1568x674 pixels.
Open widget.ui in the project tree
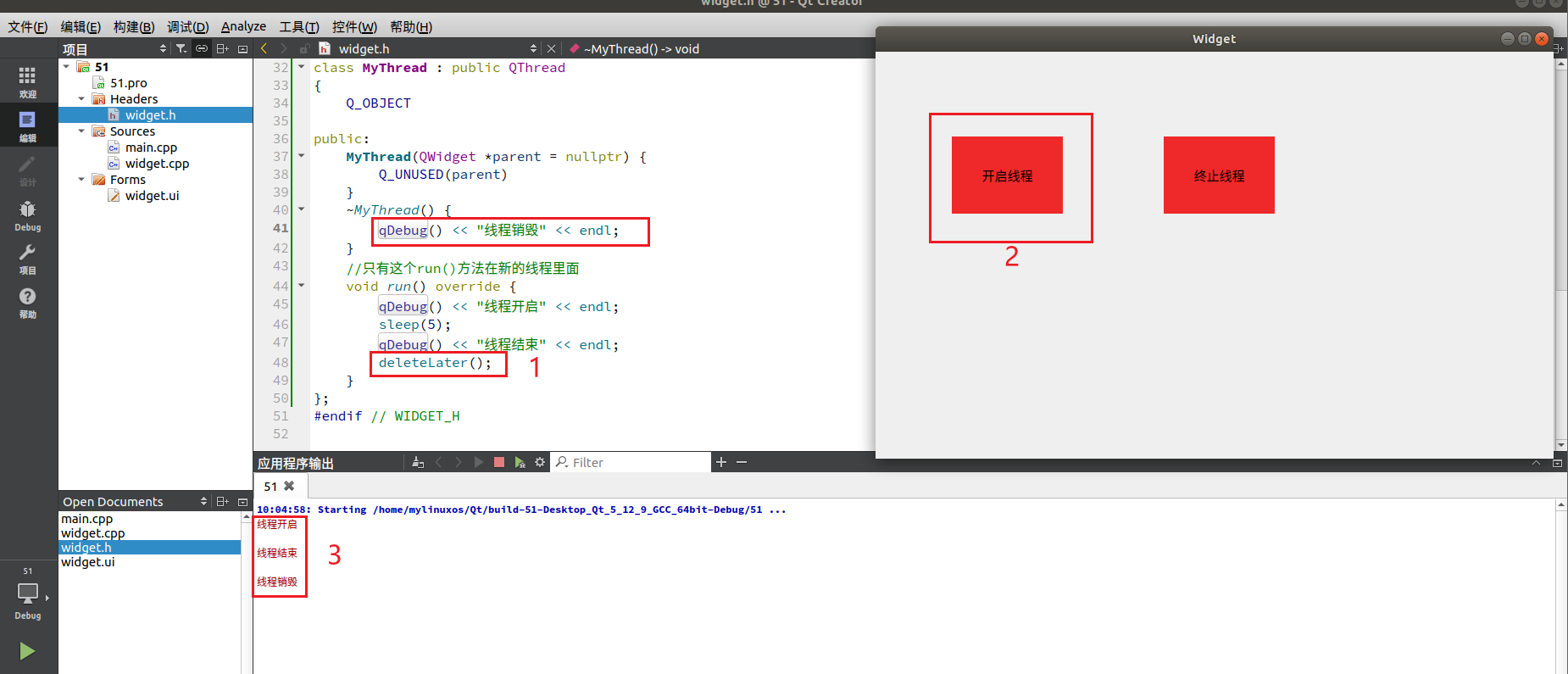click(152, 196)
